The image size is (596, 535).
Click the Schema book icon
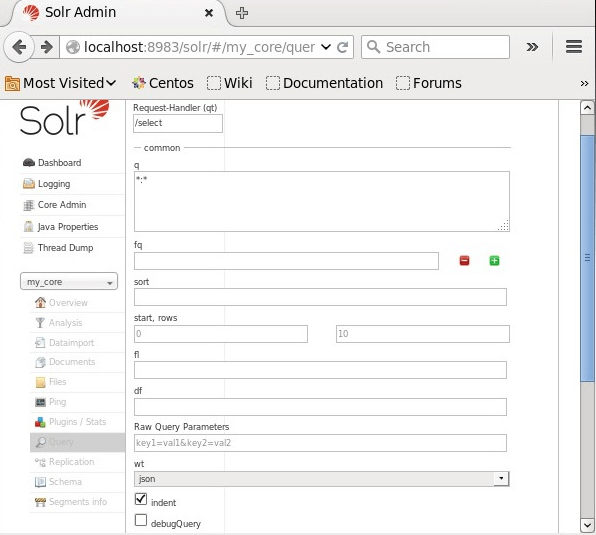click(x=40, y=482)
